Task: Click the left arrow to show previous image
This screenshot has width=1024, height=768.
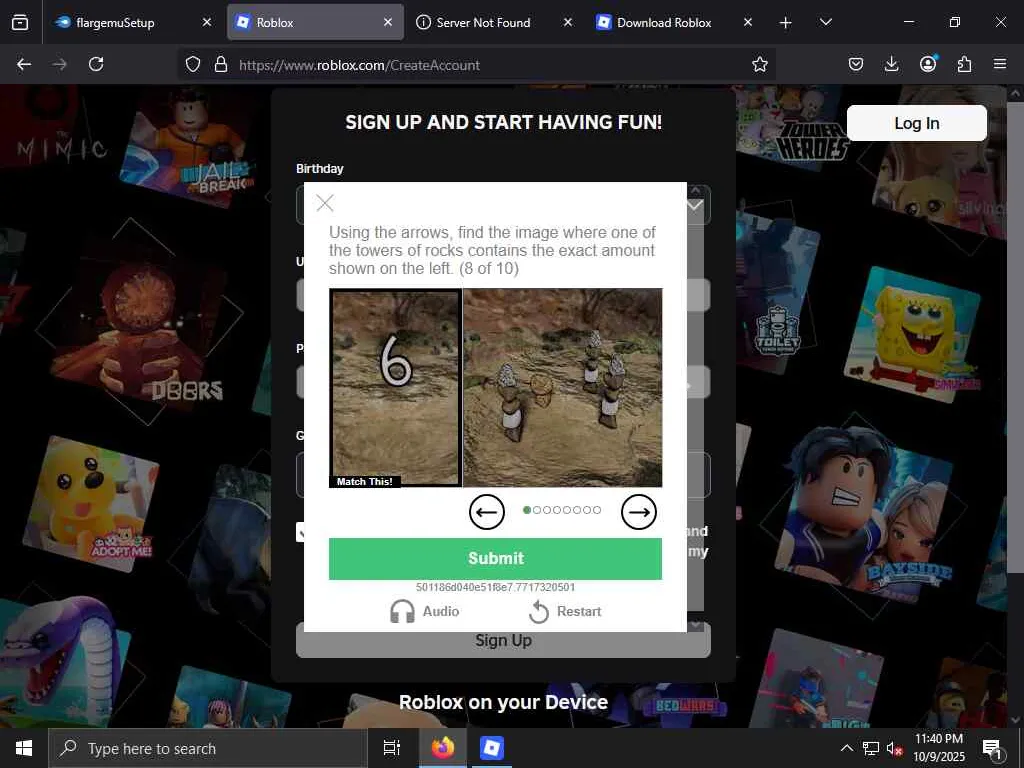Action: pos(487,512)
